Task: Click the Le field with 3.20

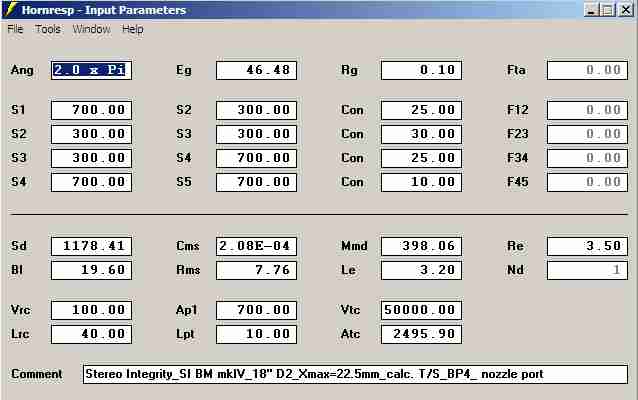Action: tap(421, 270)
